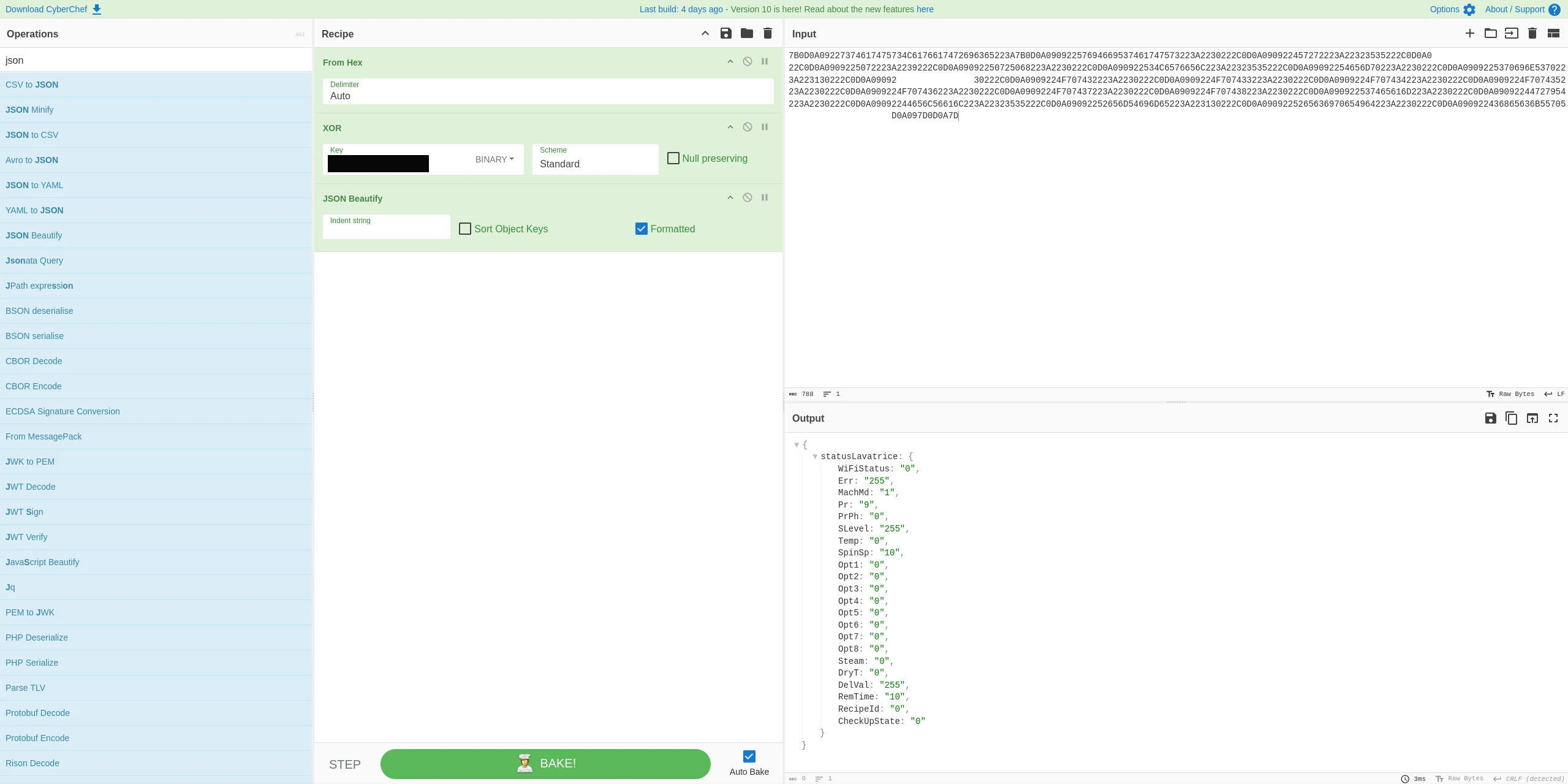
Task: Copy output to the clipboard
Action: [1511, 418]
